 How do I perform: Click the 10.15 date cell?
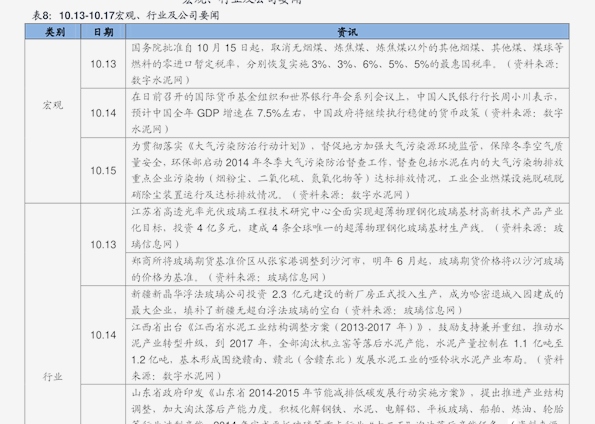click(x=103, y=170)
